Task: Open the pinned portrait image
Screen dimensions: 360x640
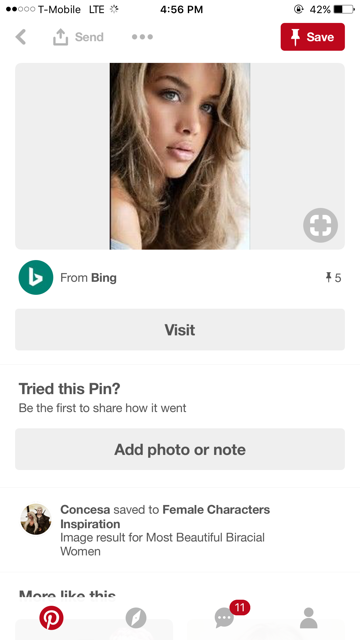Action: tap(180, 156)
